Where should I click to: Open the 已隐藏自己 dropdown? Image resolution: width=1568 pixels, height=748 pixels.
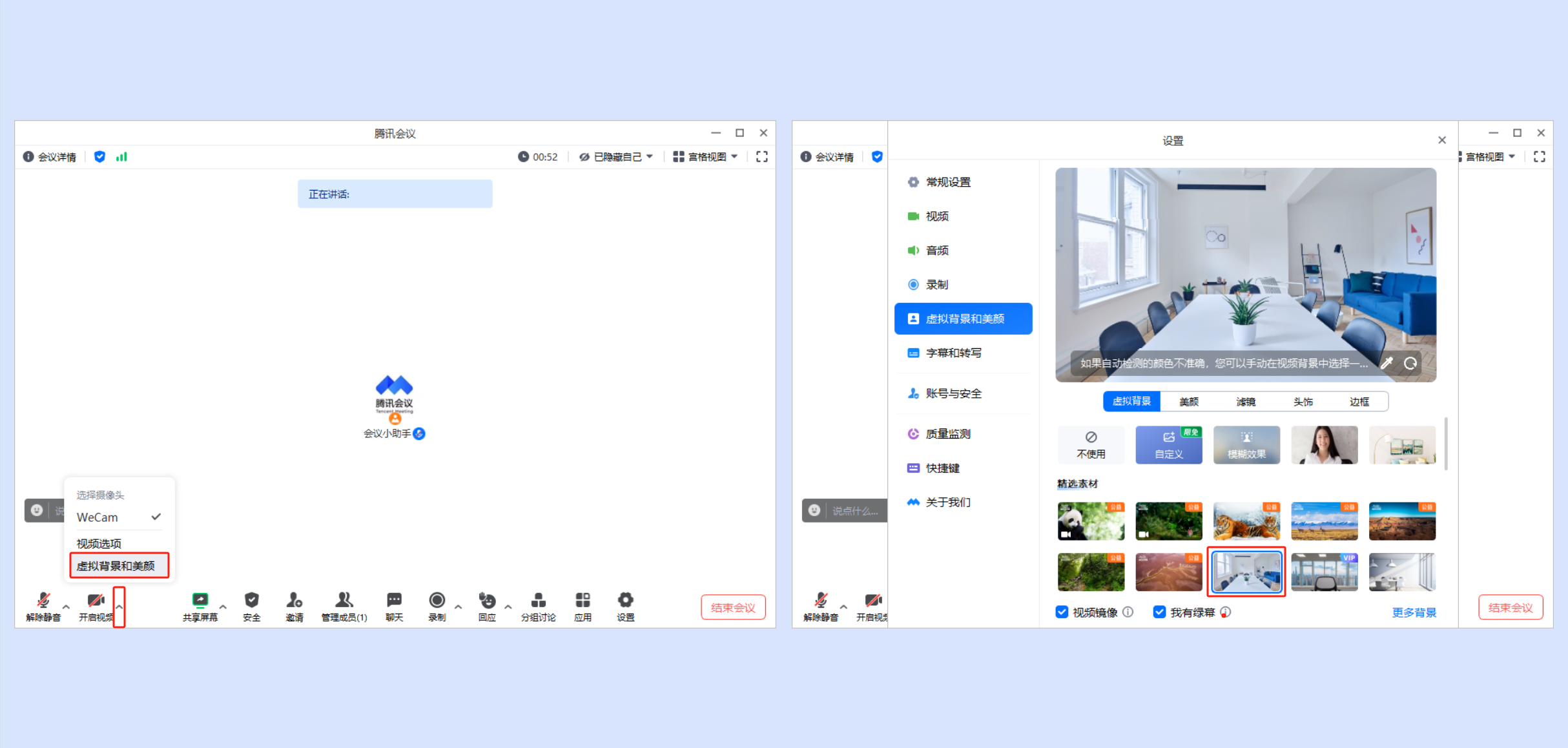click(x=615, y=156)
